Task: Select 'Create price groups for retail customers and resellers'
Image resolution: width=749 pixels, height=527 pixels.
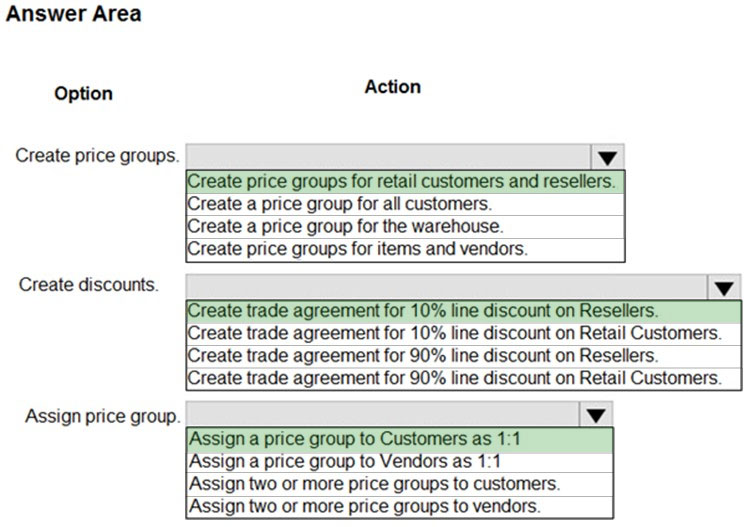Action: pos(405,182)
